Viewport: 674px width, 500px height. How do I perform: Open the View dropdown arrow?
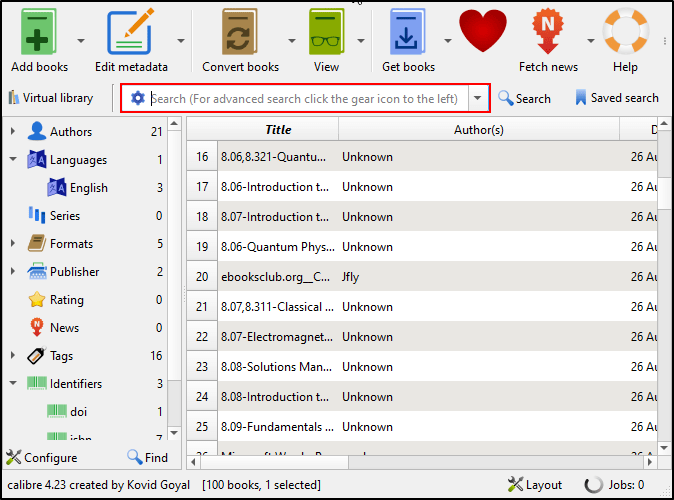pos(361,41)
